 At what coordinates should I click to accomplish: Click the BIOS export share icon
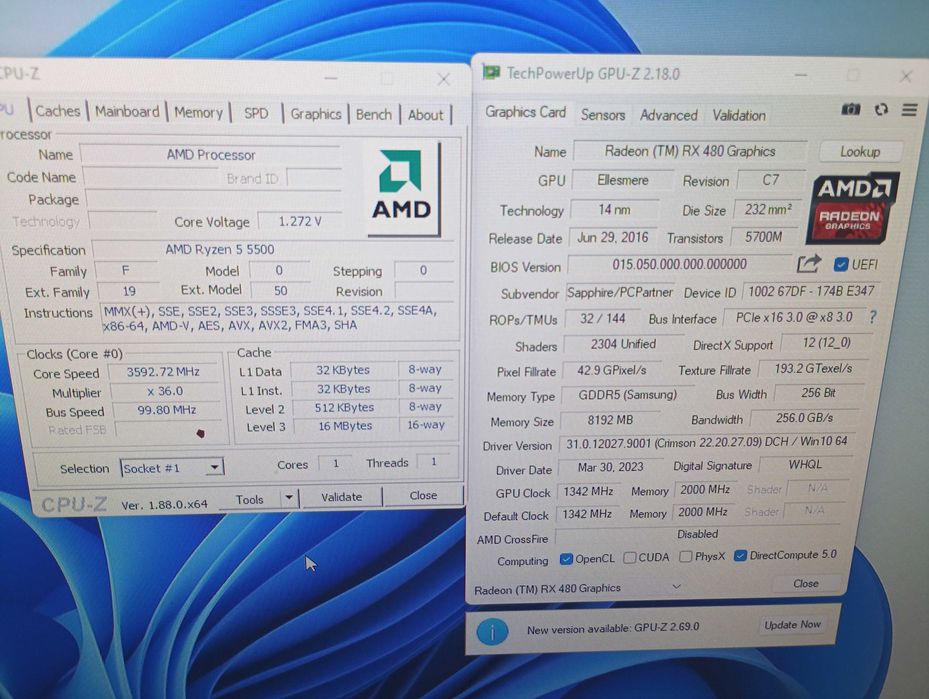(809, 263)
